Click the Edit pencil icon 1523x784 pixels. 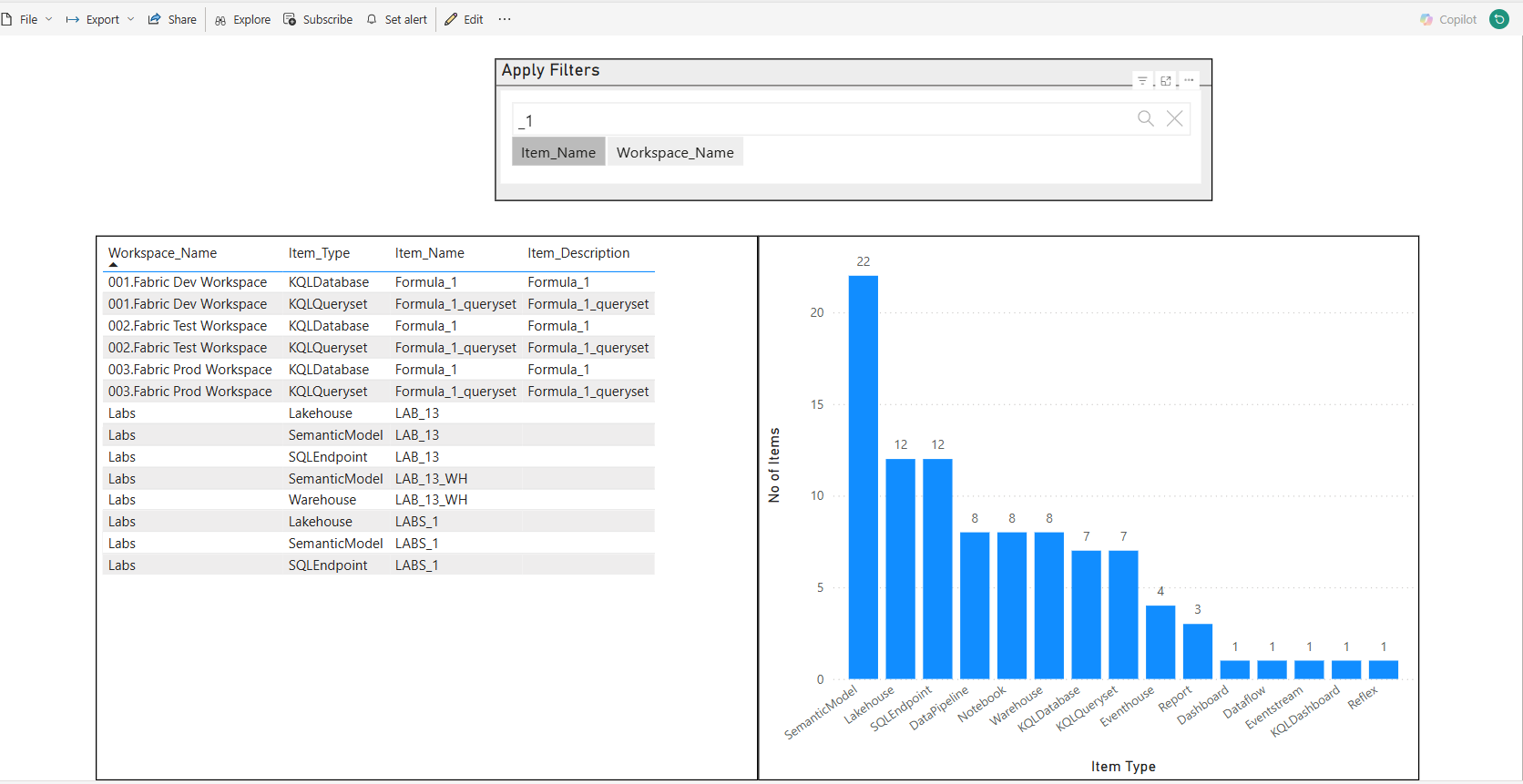451,19
